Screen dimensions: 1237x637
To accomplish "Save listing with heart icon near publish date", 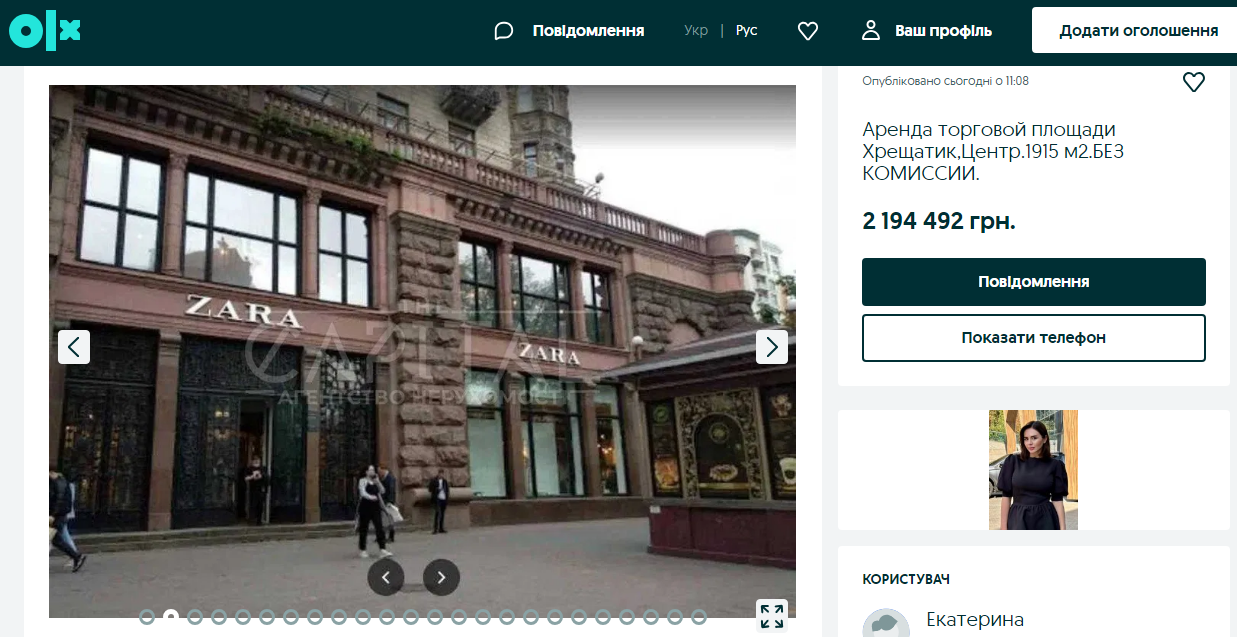I will pos(1193,82).
